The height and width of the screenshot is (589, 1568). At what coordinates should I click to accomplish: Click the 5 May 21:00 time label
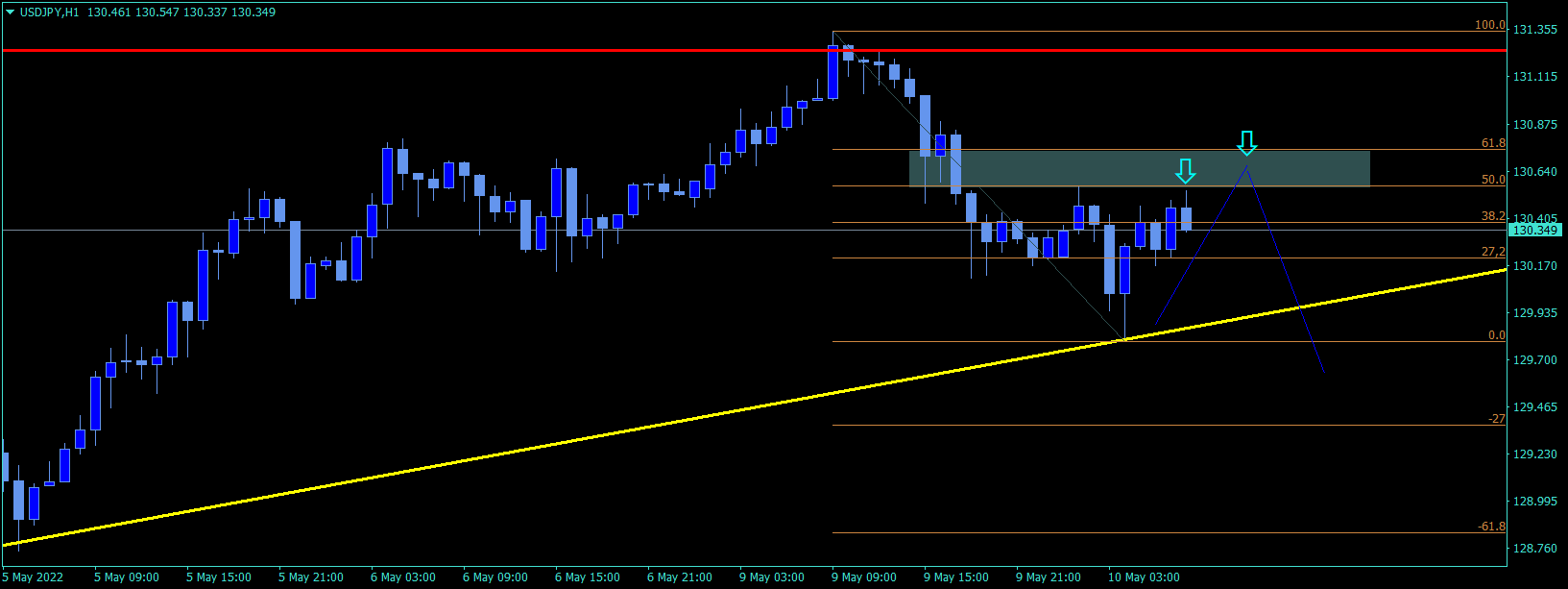pos(311,577)
